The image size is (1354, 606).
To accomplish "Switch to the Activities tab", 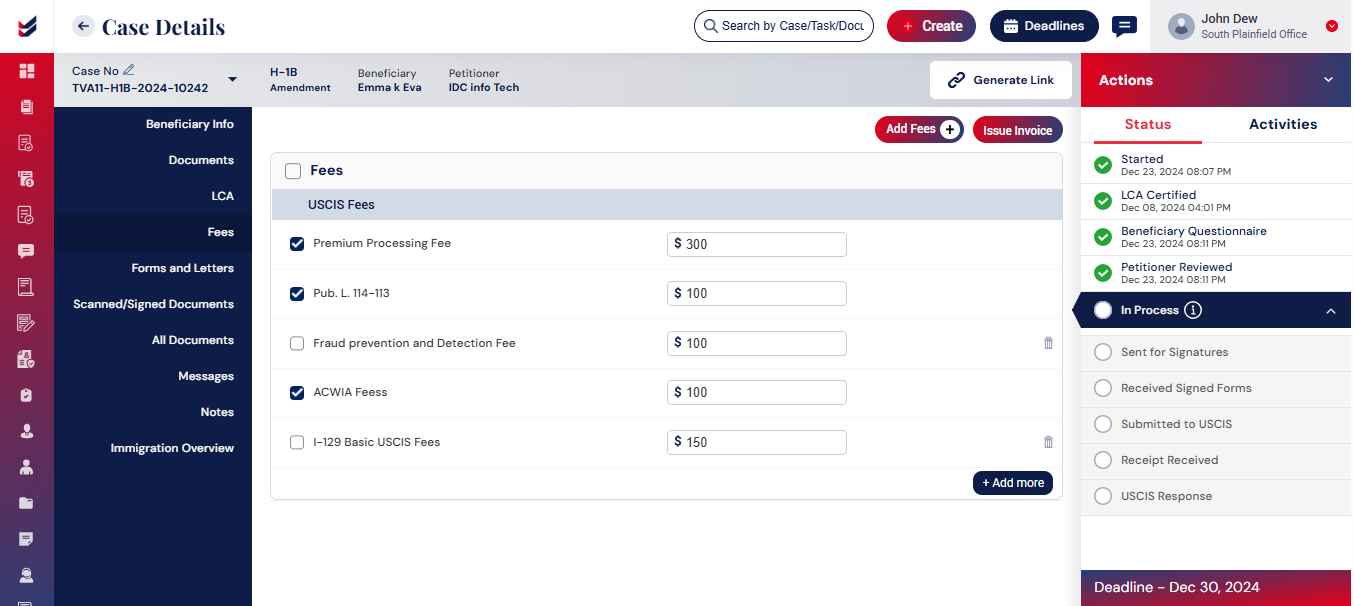I will pos(1282,124).
